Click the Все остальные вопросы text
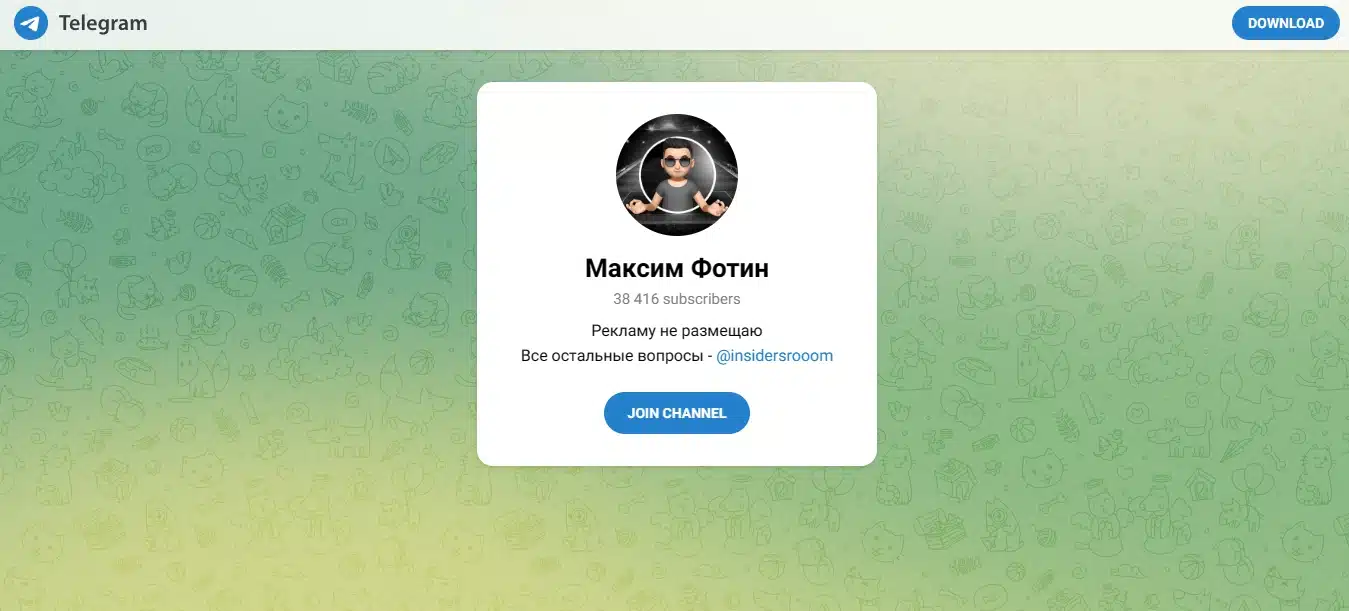 pyautogui.click(x=611, y=356)
